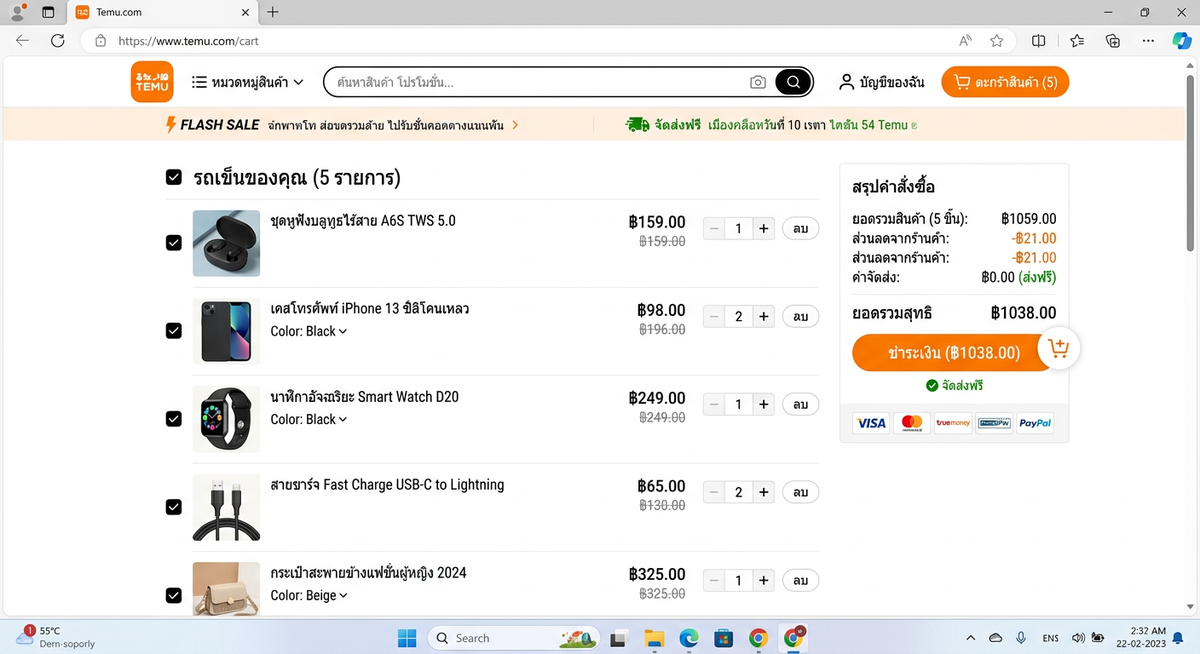Screen dimensions: 1200x654
Task: Click the Temu logo
Action: coord(152,81)
